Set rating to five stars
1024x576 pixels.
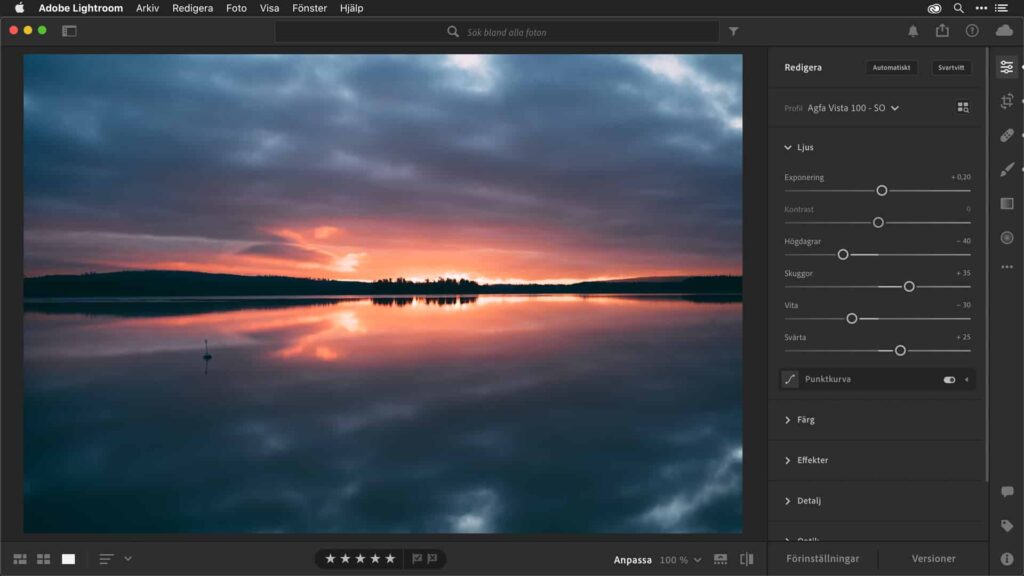click(391, 559)
